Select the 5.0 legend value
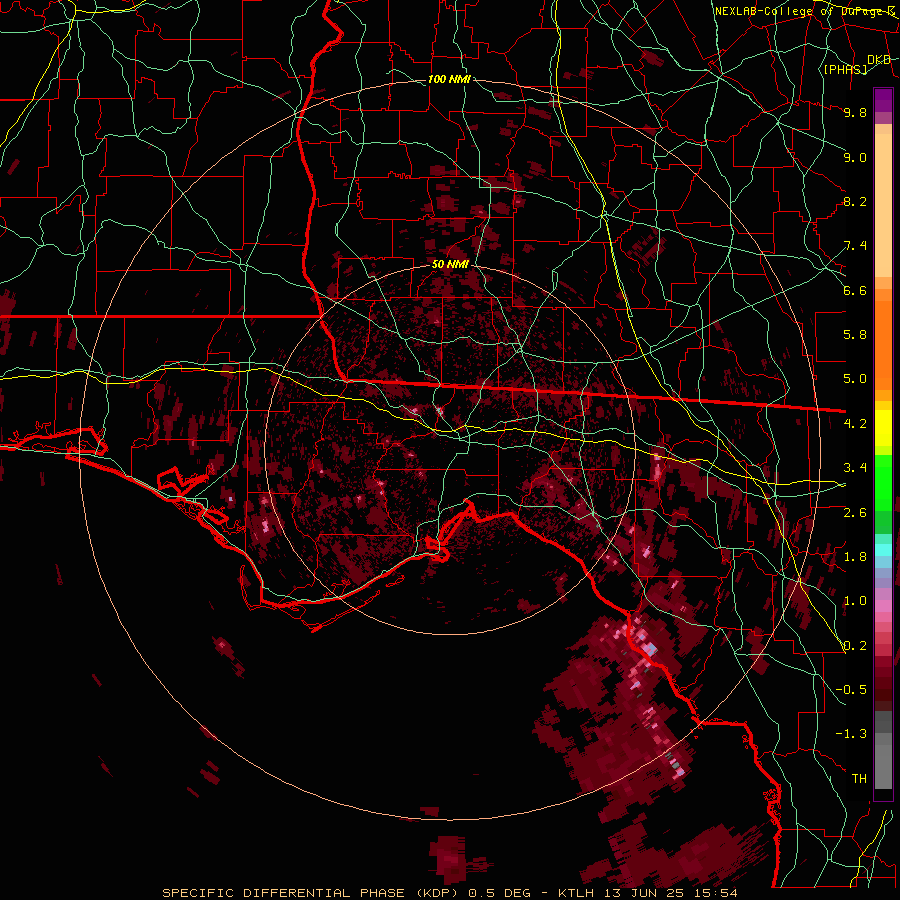The image size is (900, 900). tap(855, 379)
